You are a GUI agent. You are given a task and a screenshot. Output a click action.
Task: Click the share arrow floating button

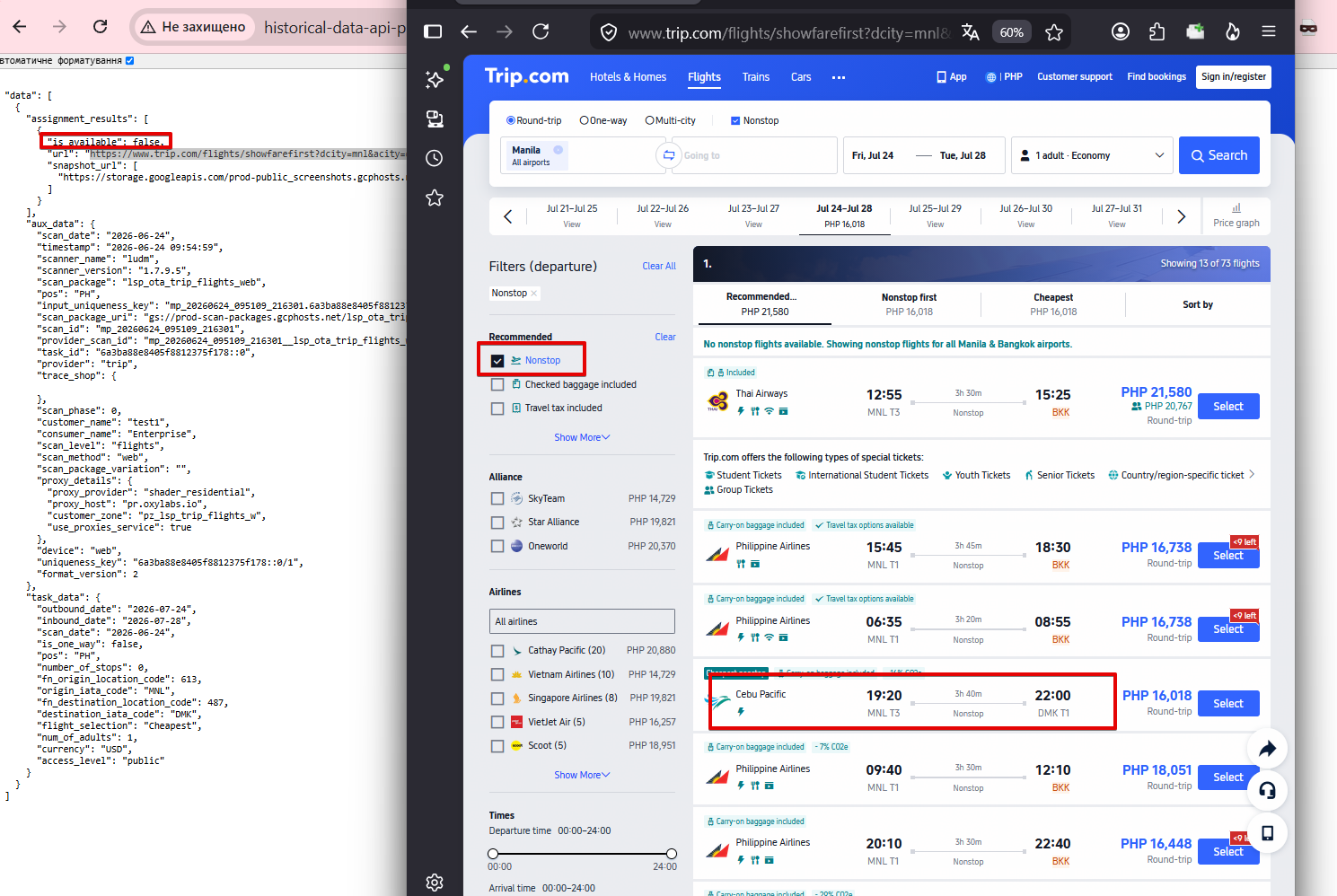click(1268, 749)
